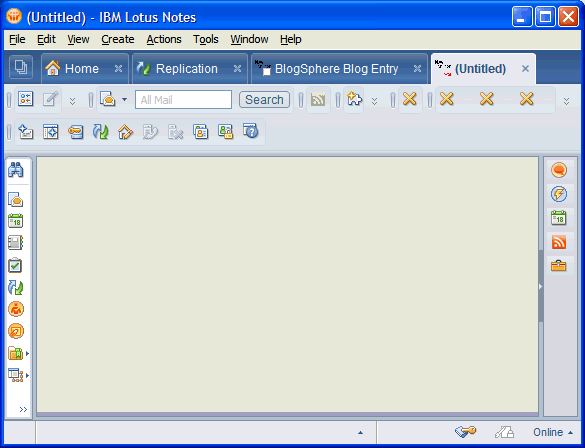The height and width of the screenshot is (448, 585).
Task: Expand the bookmark bar double-chevron at bottom
Action: pyautogui.click(x=23, y=410)
